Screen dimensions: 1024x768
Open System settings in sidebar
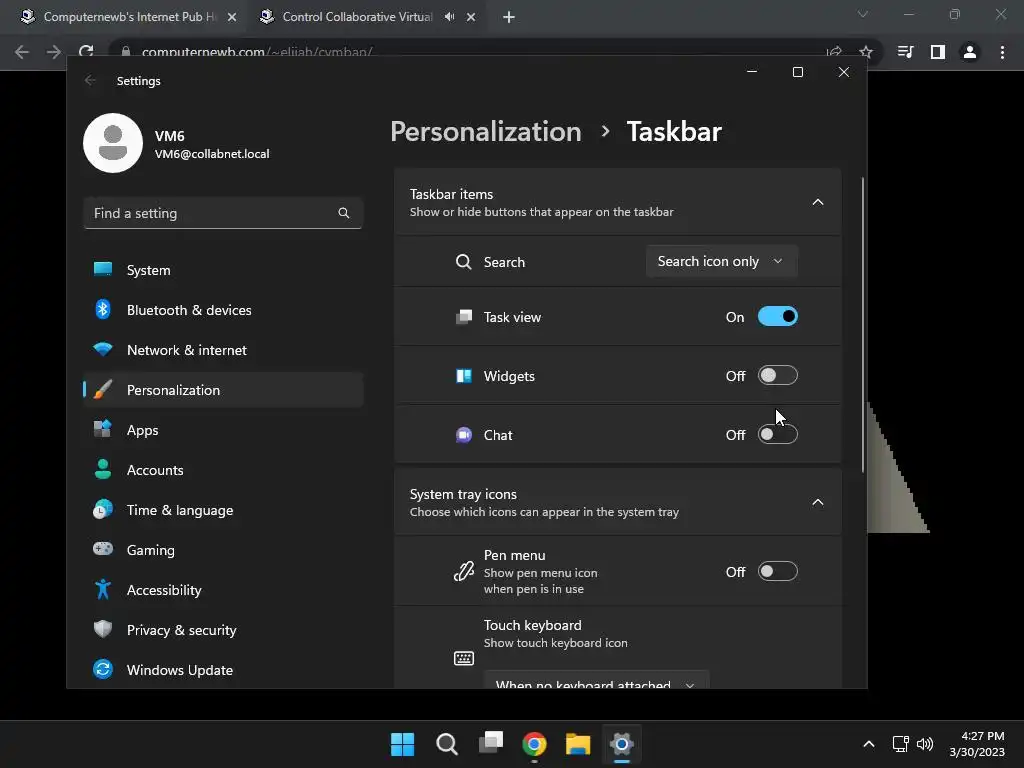pos(223,270)
